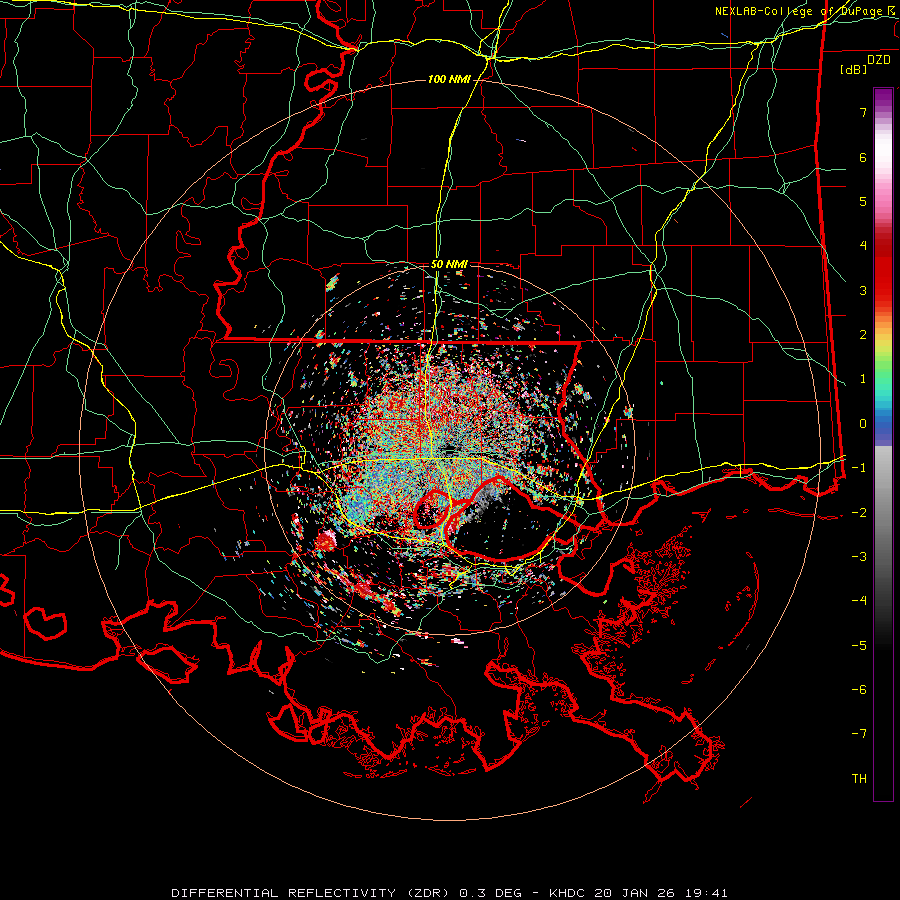The width and height of the screenshot is (900, 900).
Task: Pick the blue color at the 0 dB level
Action: (x=883, y=424)
